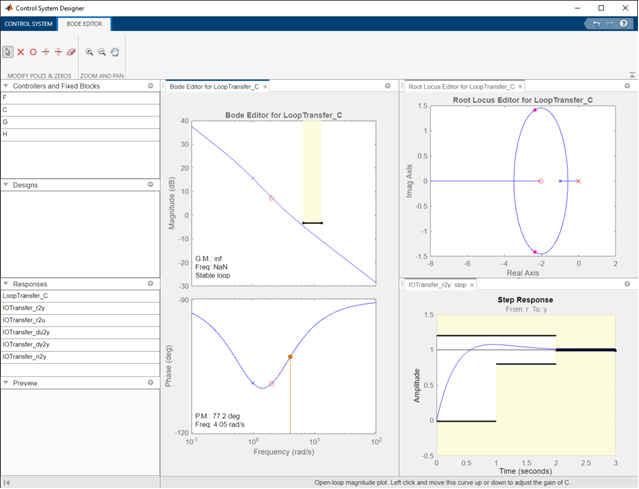Click the undo arrow in the title strip
639x489 pixels.
coord(596,23)
